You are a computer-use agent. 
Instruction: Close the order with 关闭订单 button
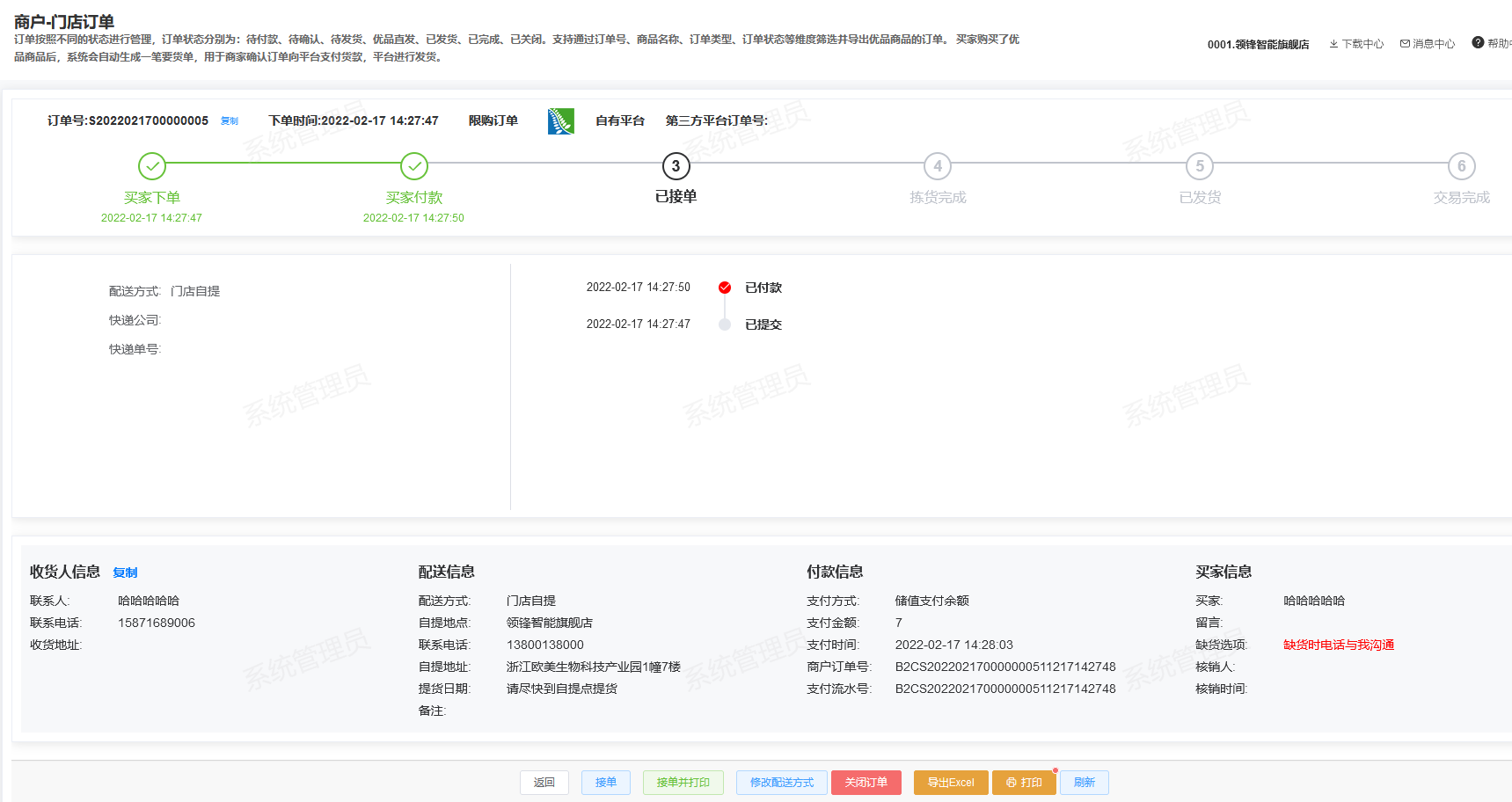[866, 783]
